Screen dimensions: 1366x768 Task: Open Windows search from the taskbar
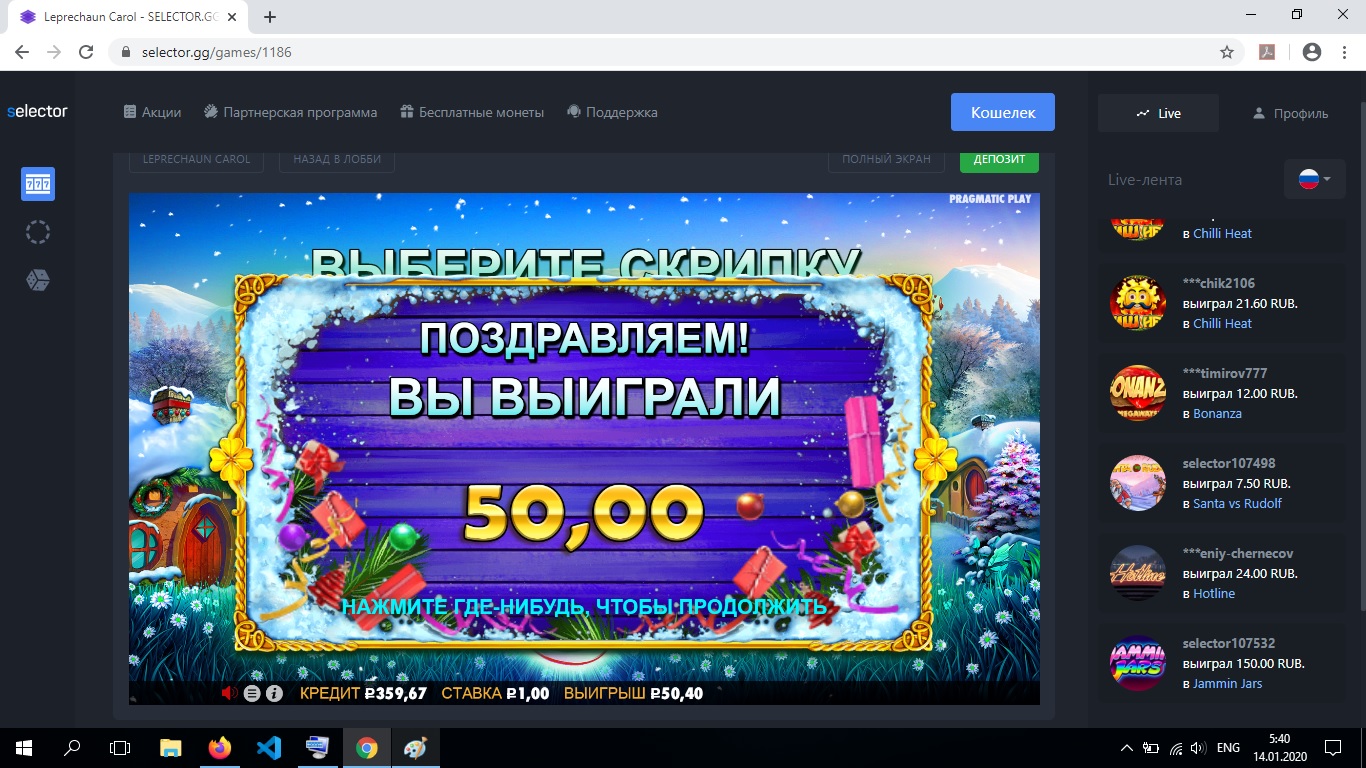[x=72, y=748]
